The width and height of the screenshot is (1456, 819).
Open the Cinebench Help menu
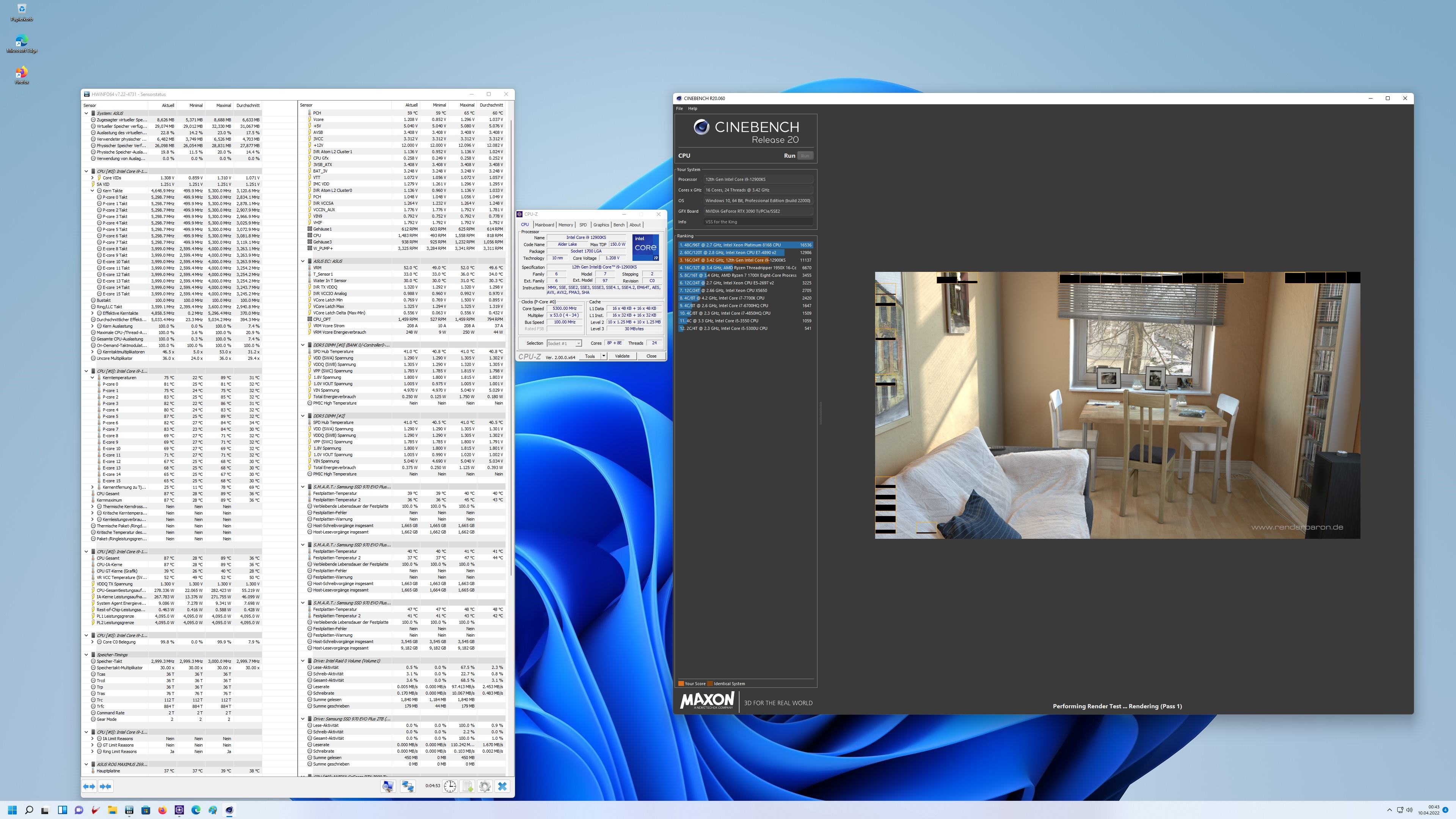(x=692, y=108)
